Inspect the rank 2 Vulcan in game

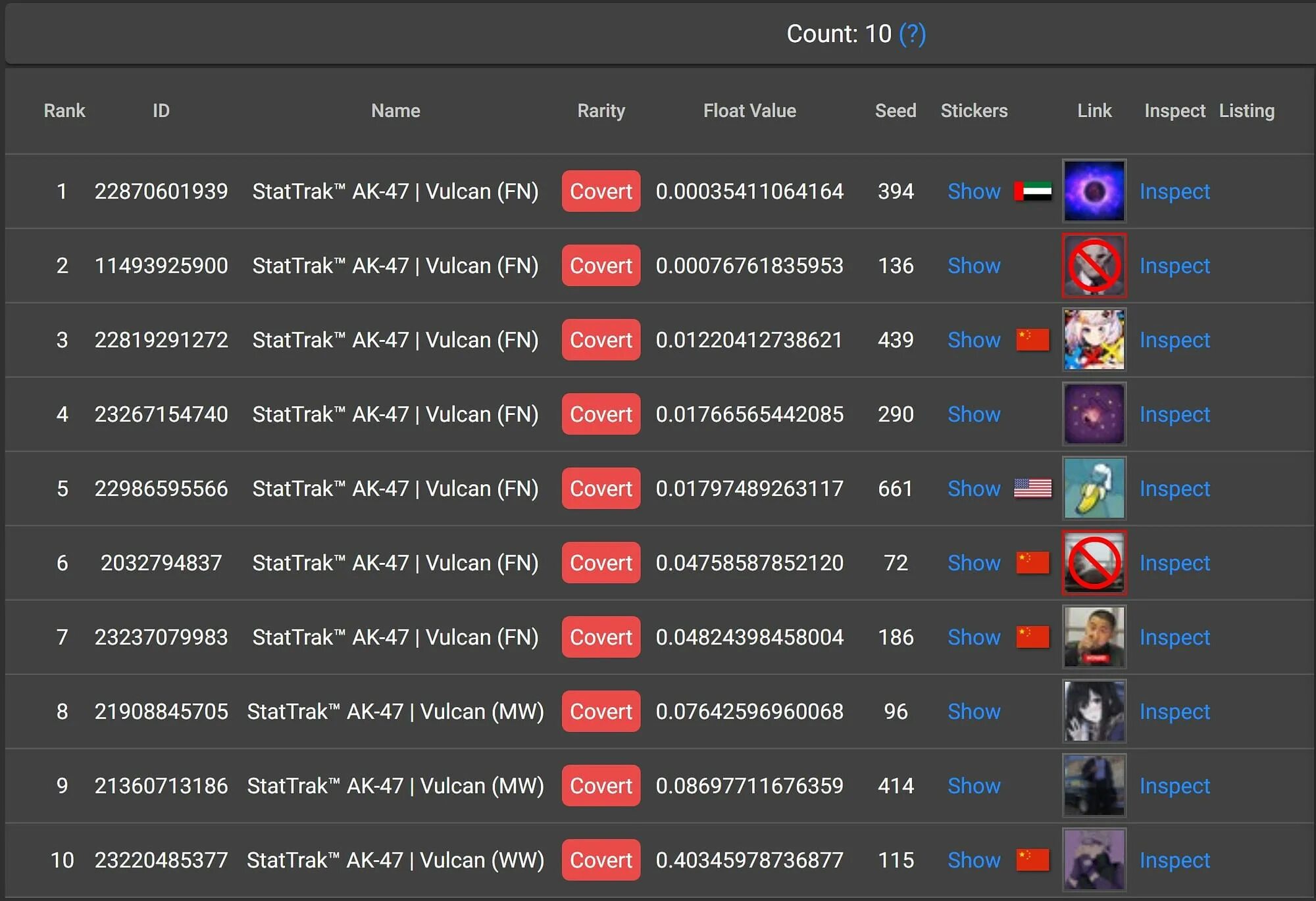coord(1174,266)
